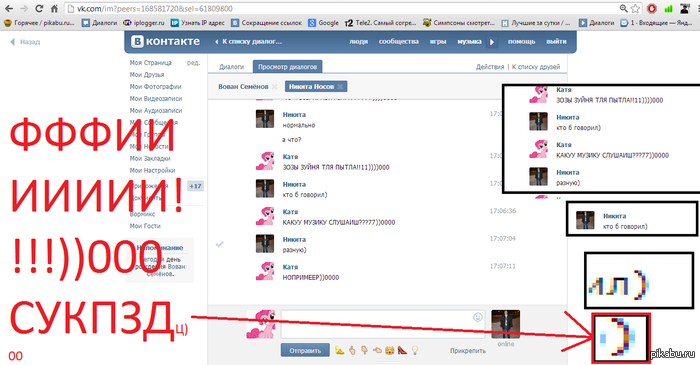Open the smiley emoji picker in message box
The height and width of the screenshot is (365, 700).
pyautogui.click(x=478, y=317)
